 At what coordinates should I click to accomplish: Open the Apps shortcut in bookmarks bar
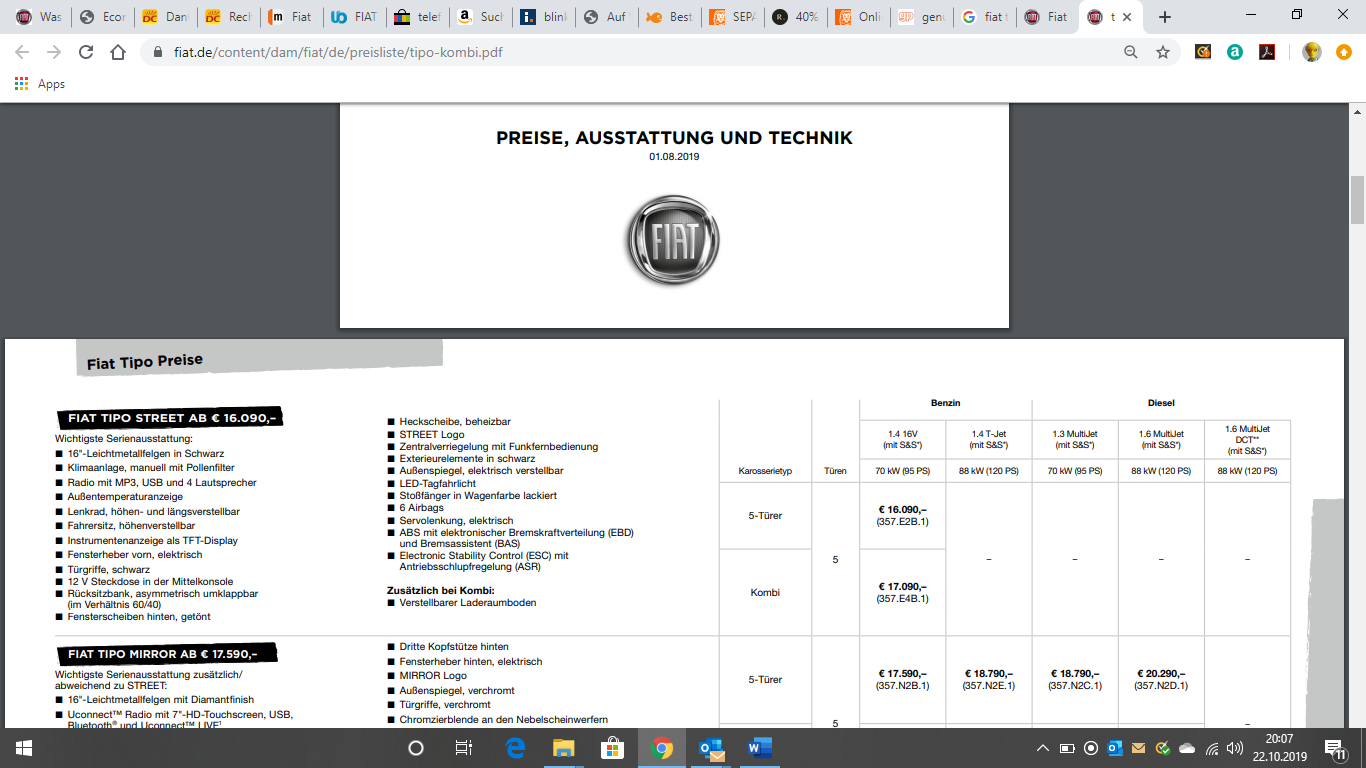[40, 84]
